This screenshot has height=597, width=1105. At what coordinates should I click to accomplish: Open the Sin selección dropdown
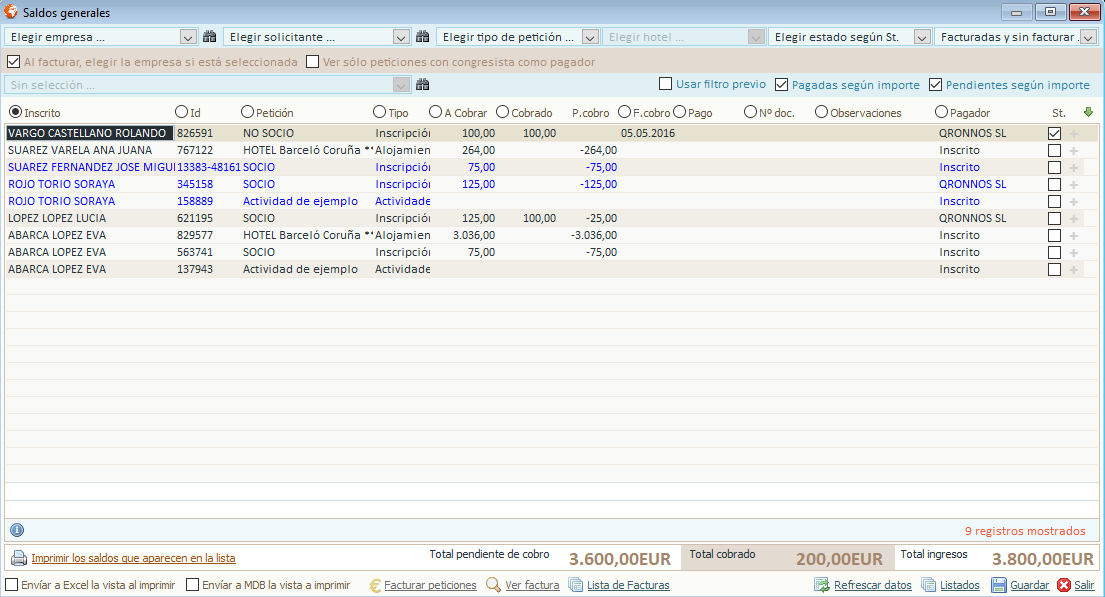(401, 85)
